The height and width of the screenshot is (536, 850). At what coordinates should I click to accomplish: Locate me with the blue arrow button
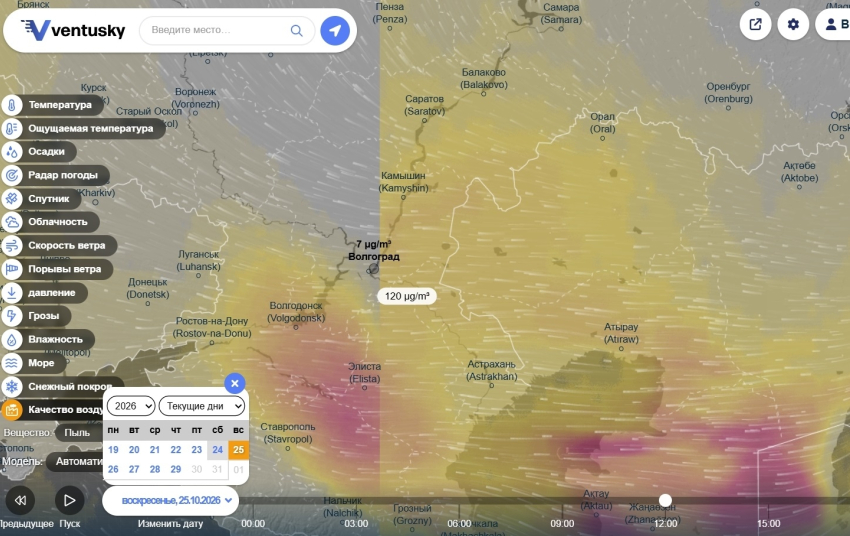click(x=335, y=30)
